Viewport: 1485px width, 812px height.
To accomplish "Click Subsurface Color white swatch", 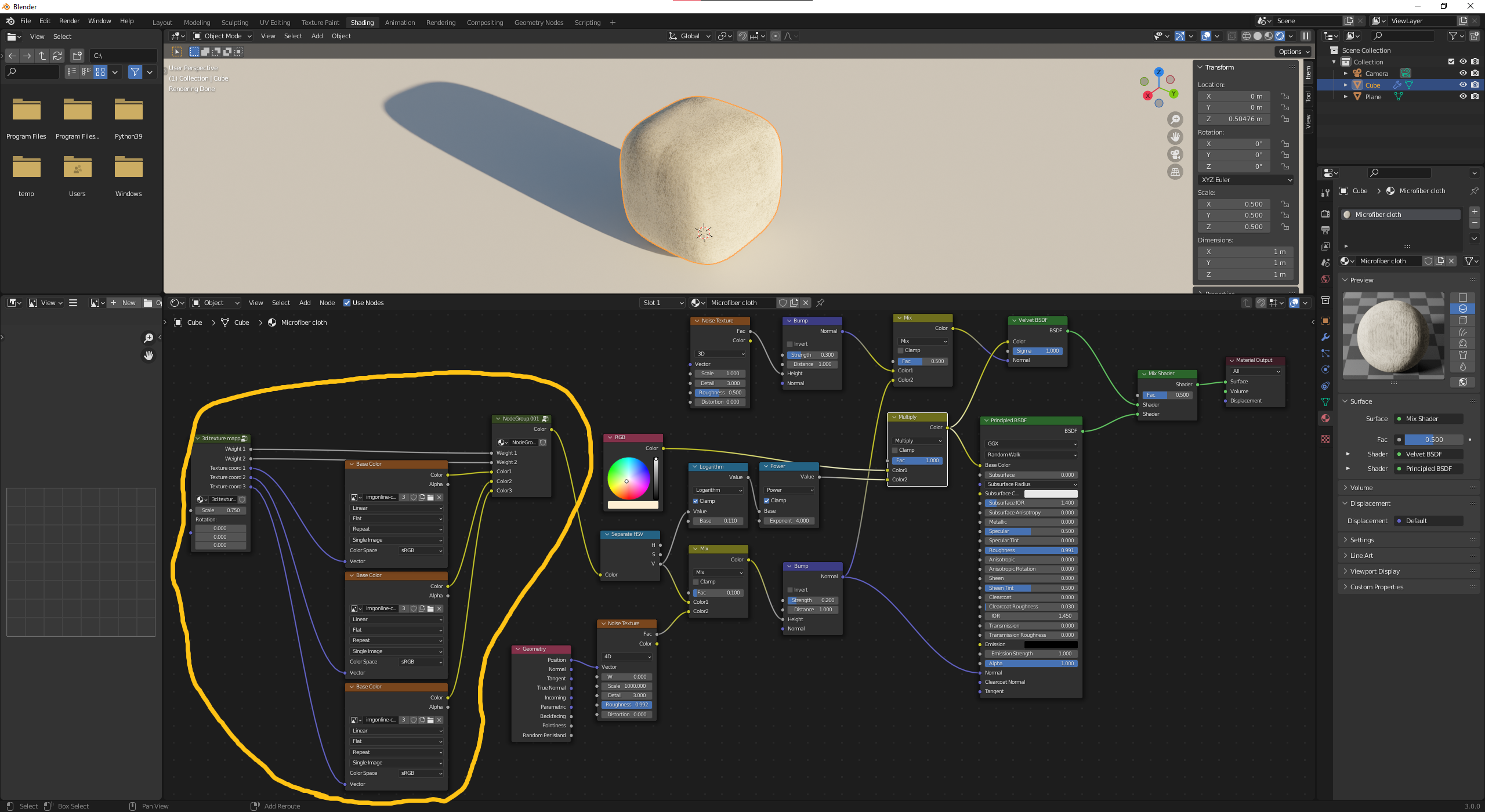I will tap(1051, 494).
